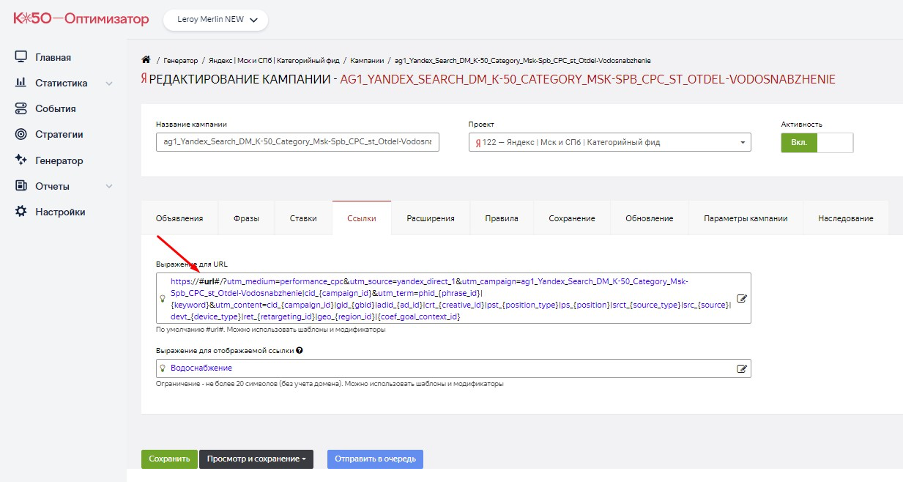
Task: Click the События sidebar icon
Action: click(21, 108)
